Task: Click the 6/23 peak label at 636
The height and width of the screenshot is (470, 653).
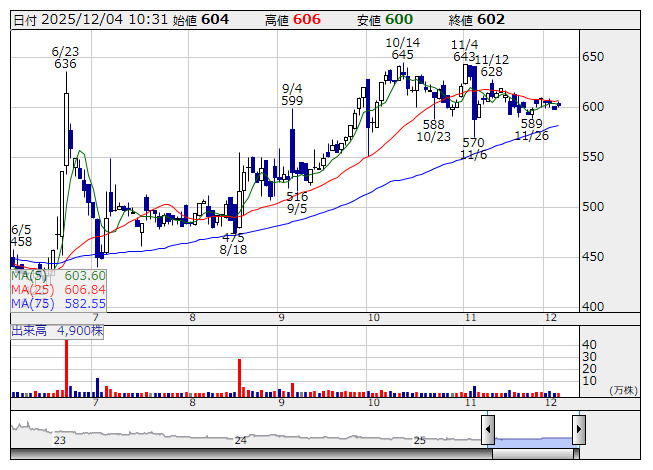Action: point(65,57)
